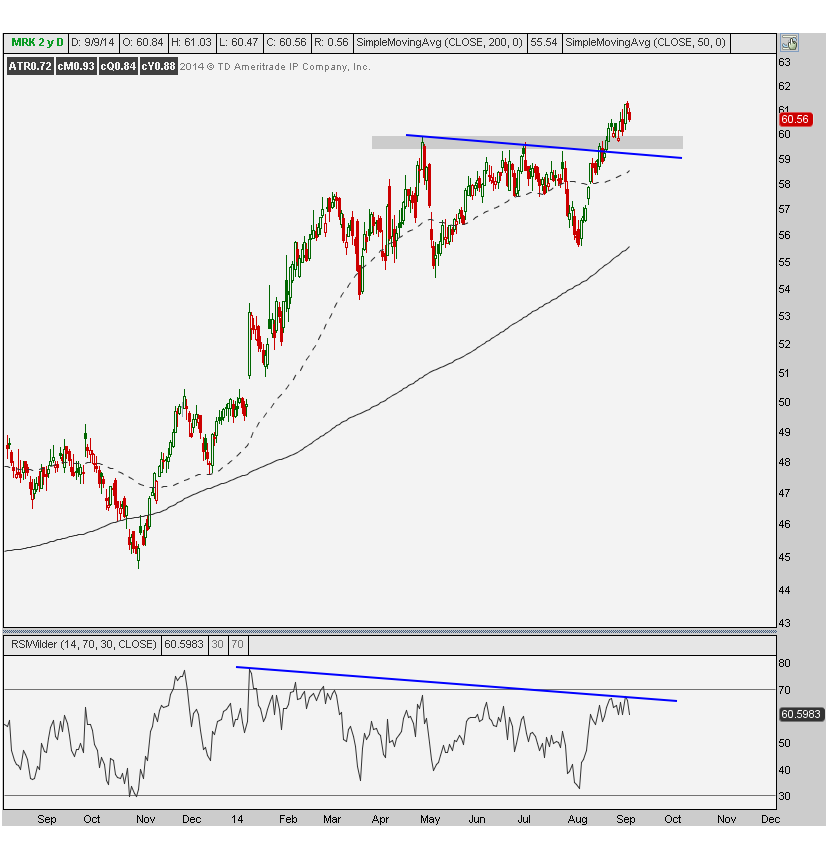Click the first Nov label on time axis
Image resolution: width=830 pixels, height=859 pixels.
pyautogui.click(x=145, y=819)
